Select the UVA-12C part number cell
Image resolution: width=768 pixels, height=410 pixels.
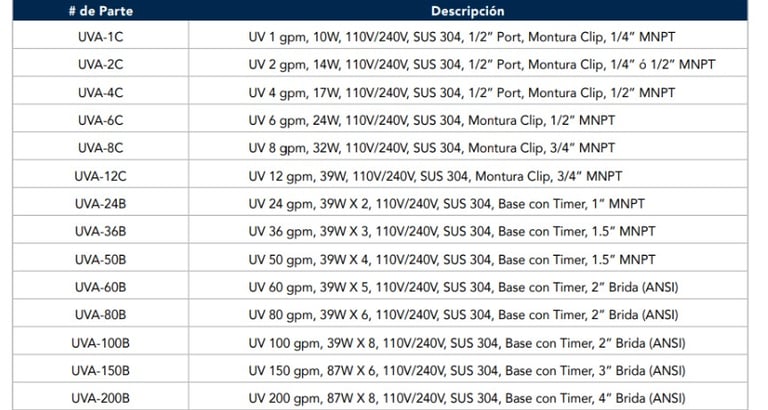click(100, 176)
